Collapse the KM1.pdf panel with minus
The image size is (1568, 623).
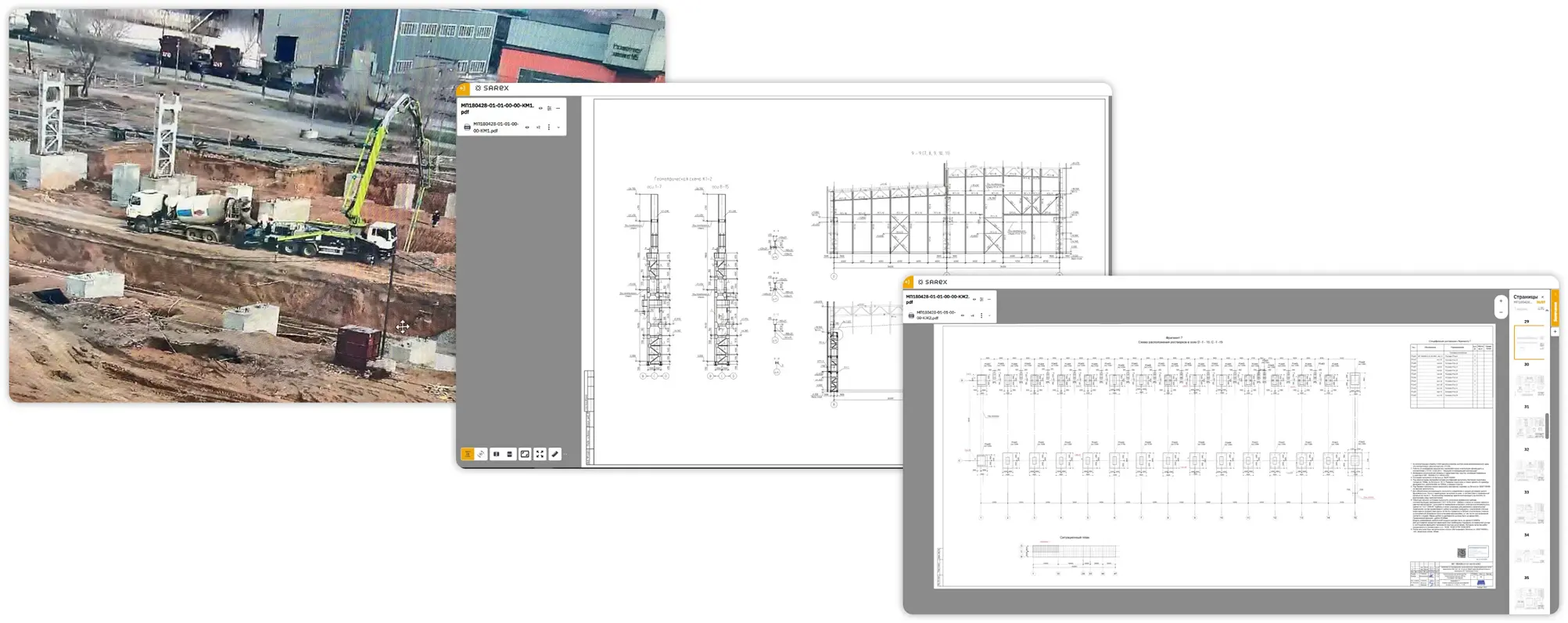(x=558, y=108)
